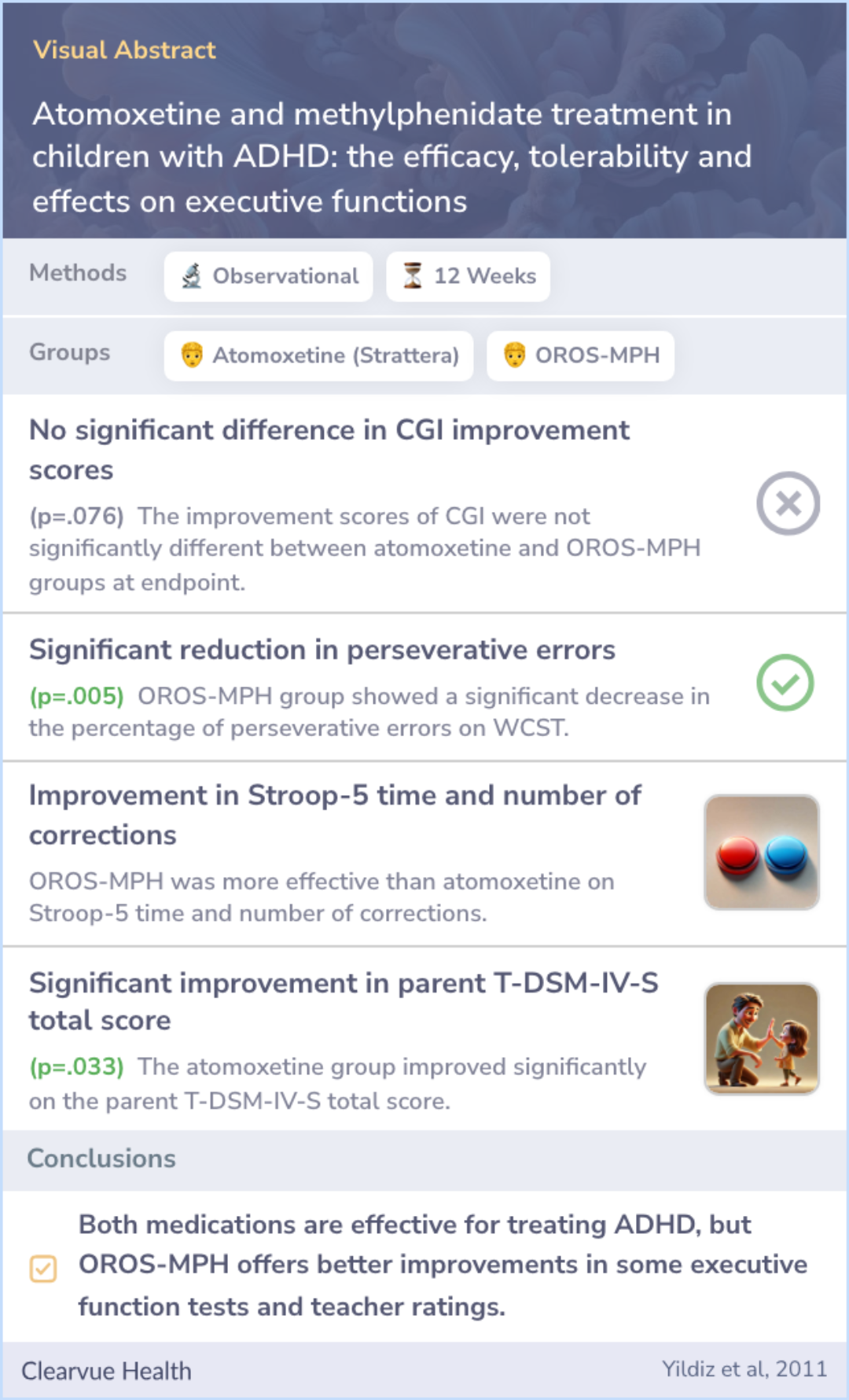The width and height of the screenshot is (849, 1400).
Task: Open the Yildiz et al, 2011 citation
Action: pyautogui.click(x=744, y=1369)
